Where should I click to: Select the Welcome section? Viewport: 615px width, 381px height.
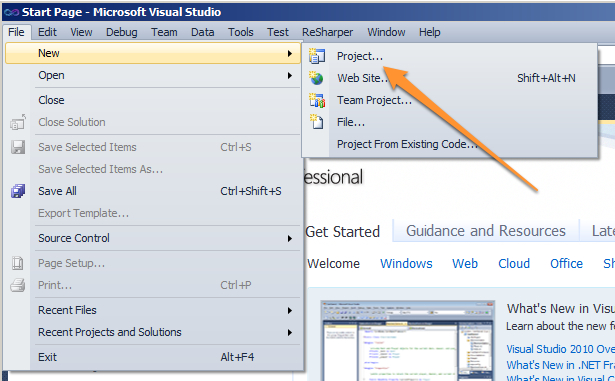[x=333, y=263]
